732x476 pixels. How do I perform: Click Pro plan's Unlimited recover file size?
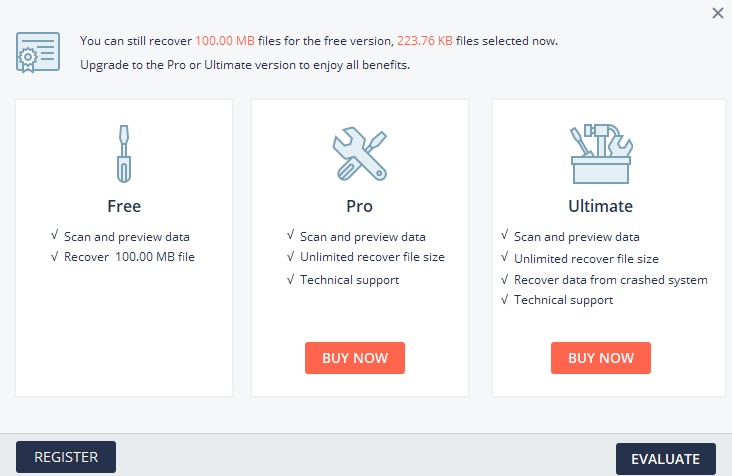[x=372, y=257]
